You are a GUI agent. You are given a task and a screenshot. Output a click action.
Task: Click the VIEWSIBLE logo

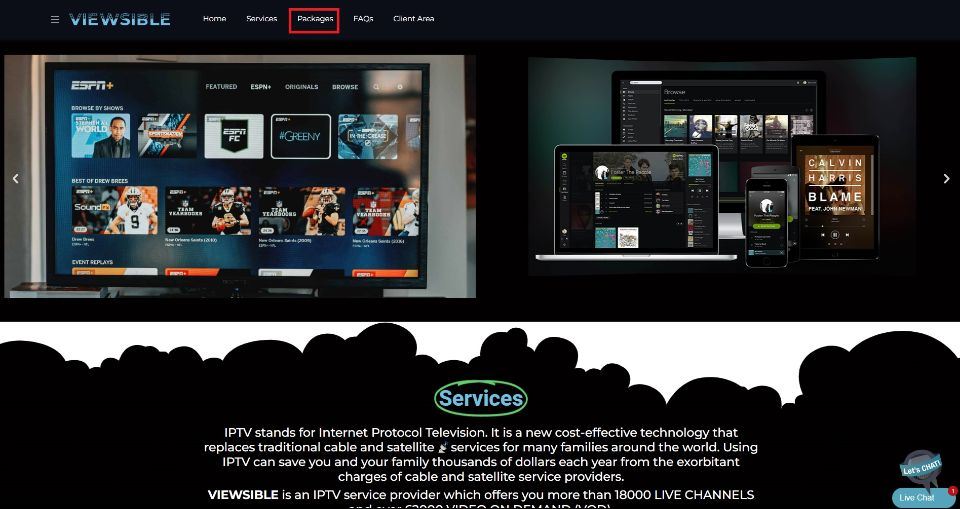tap(120, 20)
